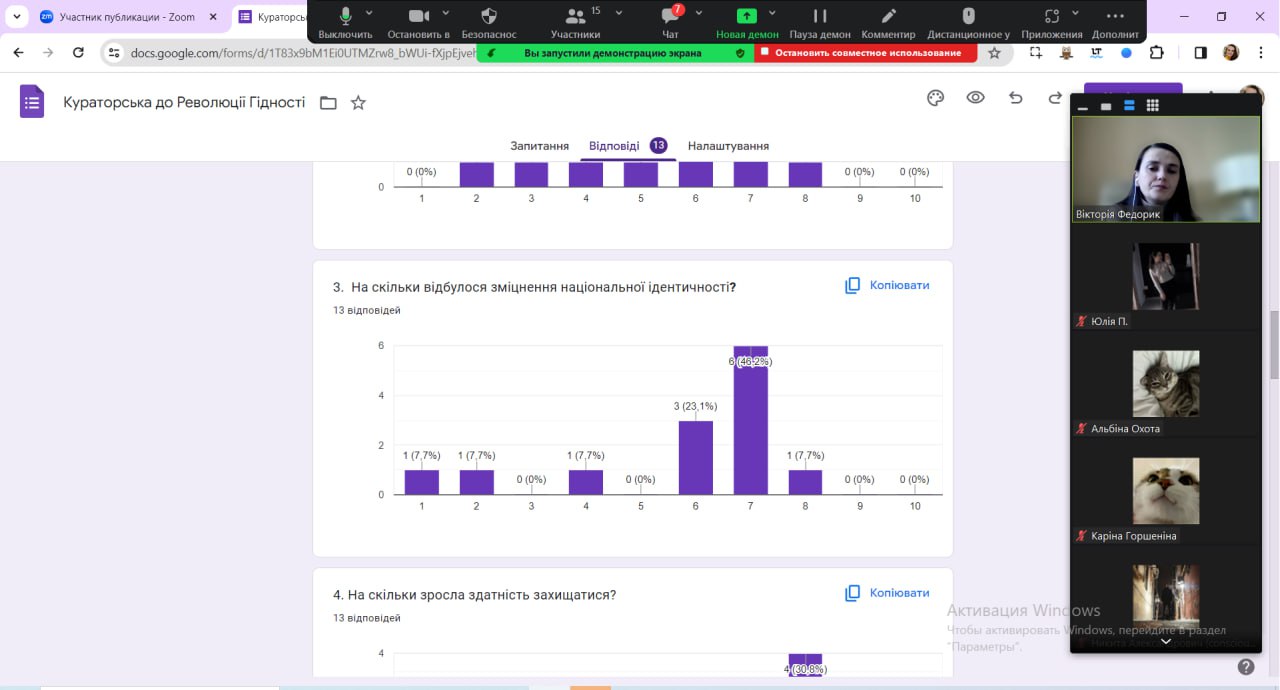Viewport: 1280px width, 690px height.
Task: Copy the question 3 chart with Копіювати
Action: click(x=887, y=285)
